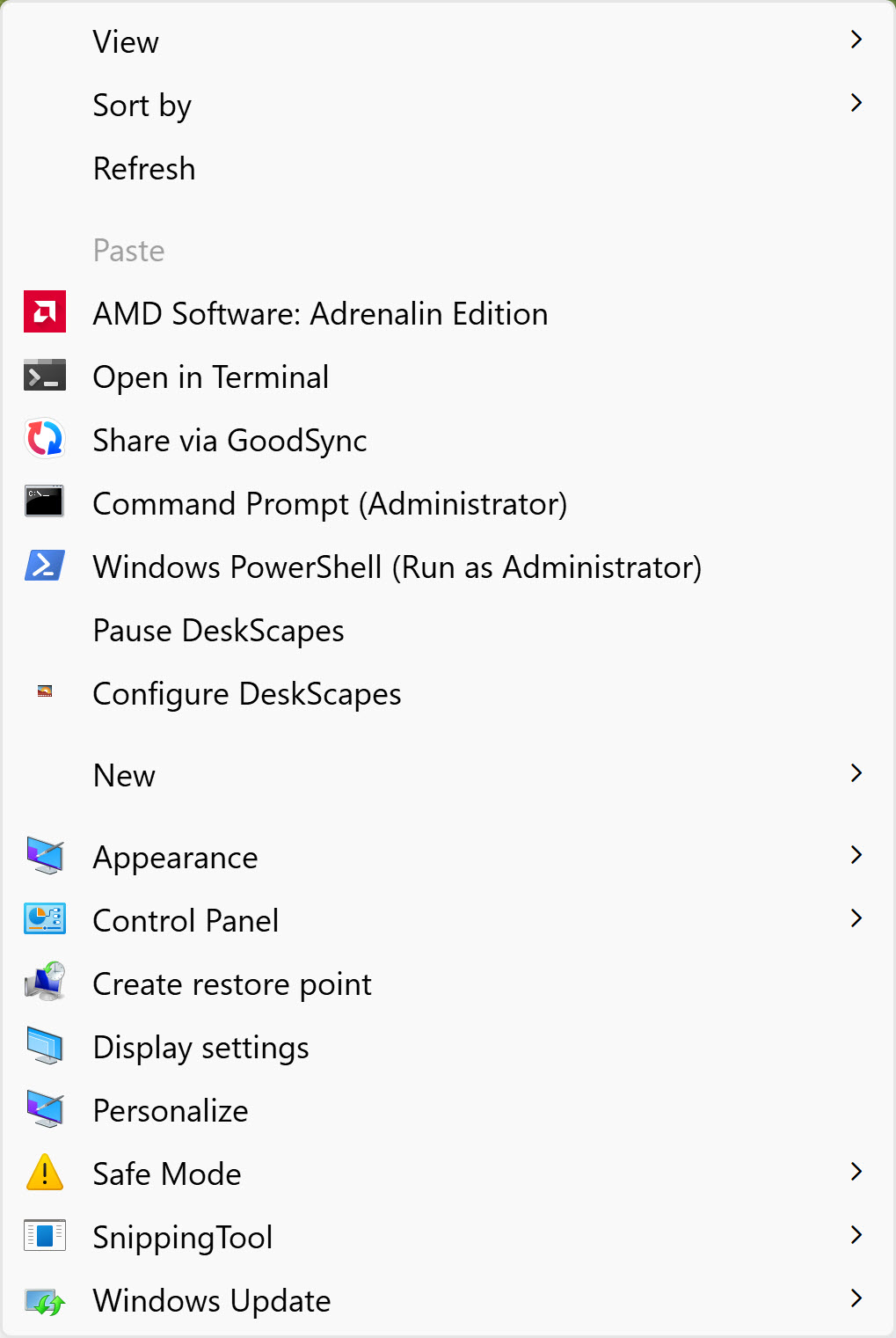Click the Command Prompt black window icon
The image size is (896, 1338).
[x=45, y=502]
